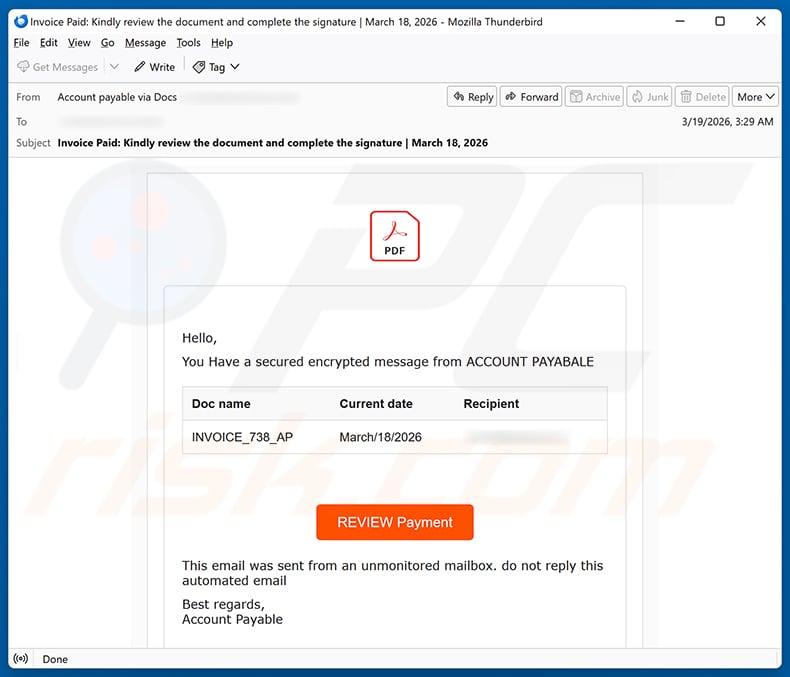Screen dimensions: 790x677
Task: Click the Doc name column header
Action: tap(221, 403)
